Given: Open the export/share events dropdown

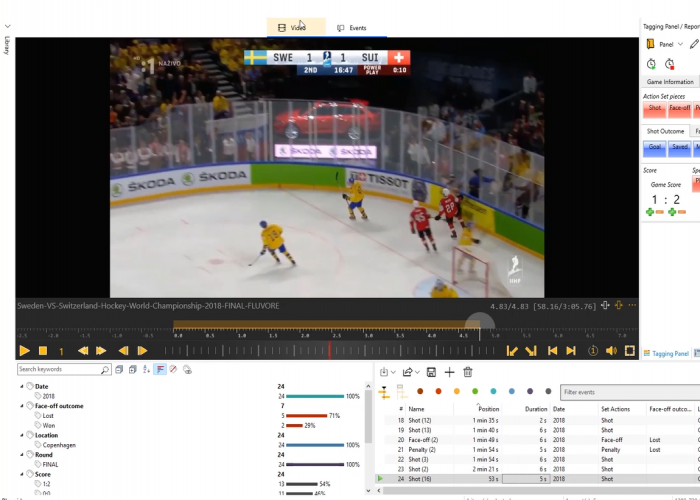Looking at the screenshot, I should point(411,372).
